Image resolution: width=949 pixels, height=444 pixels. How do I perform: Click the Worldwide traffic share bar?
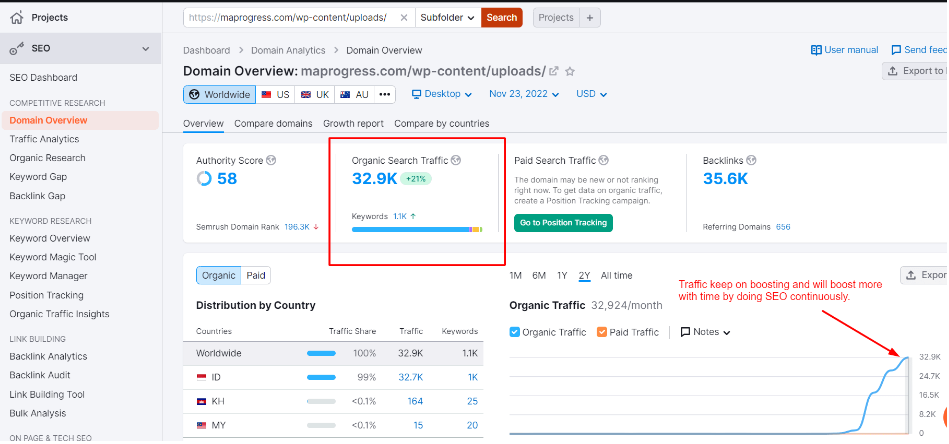point(321,353)
